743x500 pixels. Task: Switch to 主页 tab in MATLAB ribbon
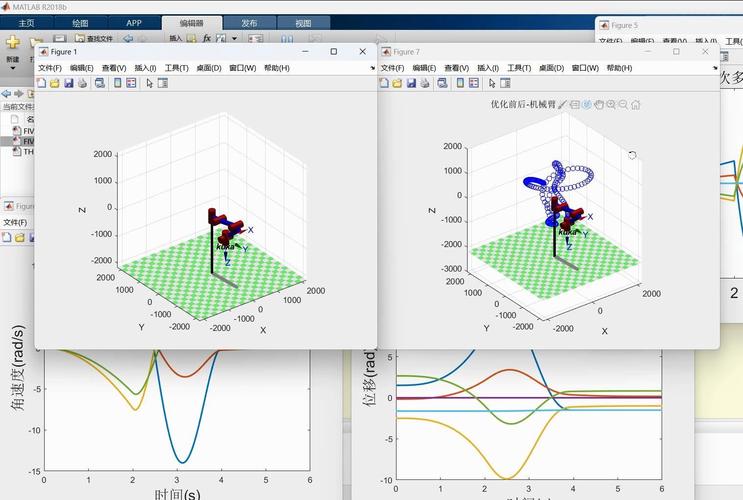[x=27, y=23]
